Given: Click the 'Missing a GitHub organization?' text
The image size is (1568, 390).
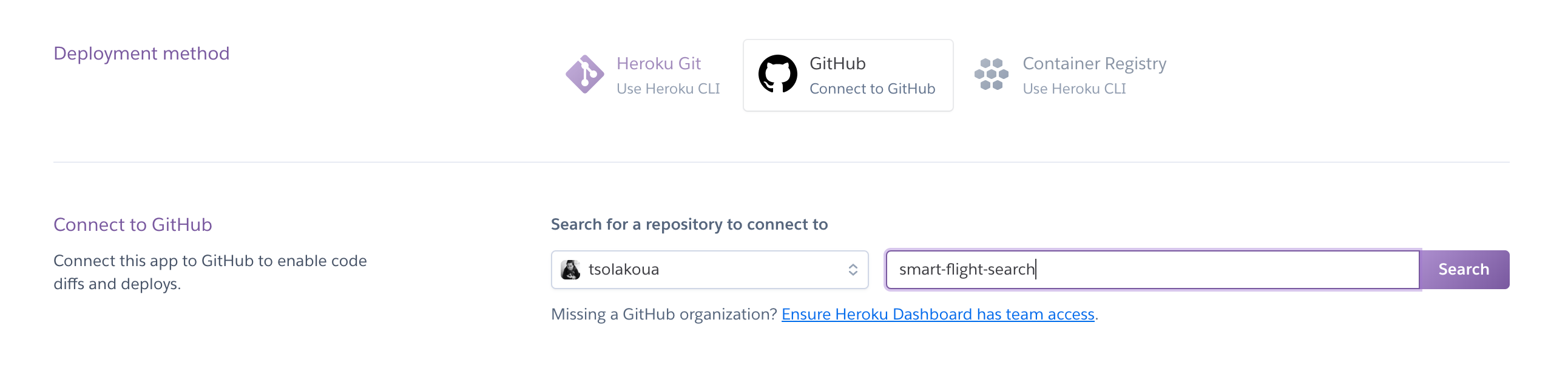Looking at the screenshot, I should (664, 315).
